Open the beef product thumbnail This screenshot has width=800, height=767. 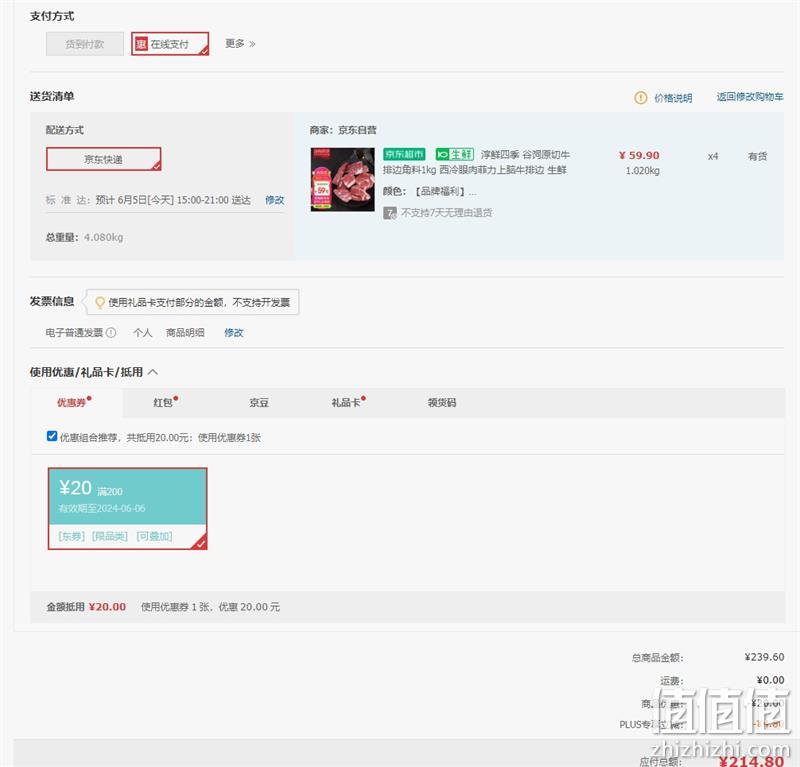pos(343,180)
